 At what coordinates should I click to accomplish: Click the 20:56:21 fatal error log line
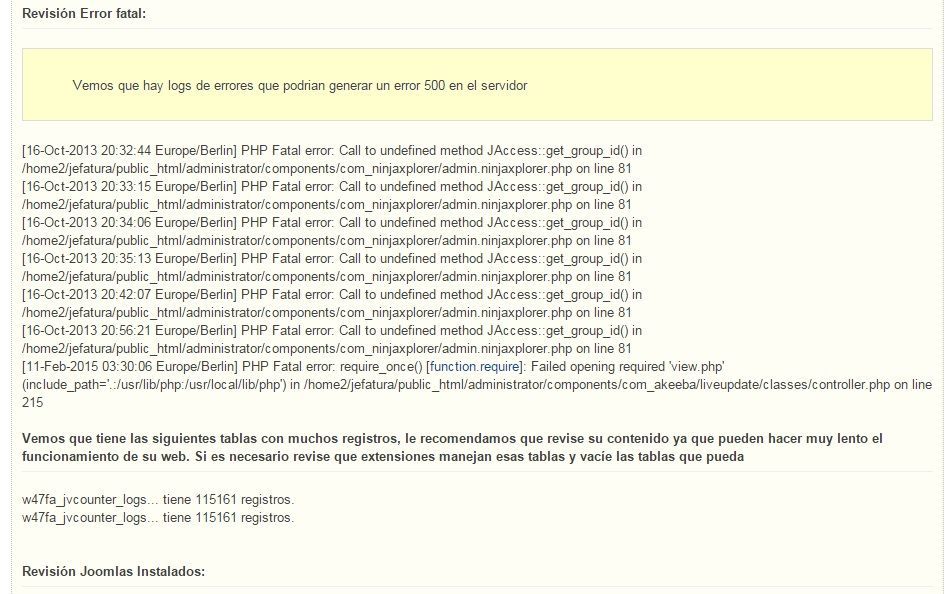click(332, 340)
